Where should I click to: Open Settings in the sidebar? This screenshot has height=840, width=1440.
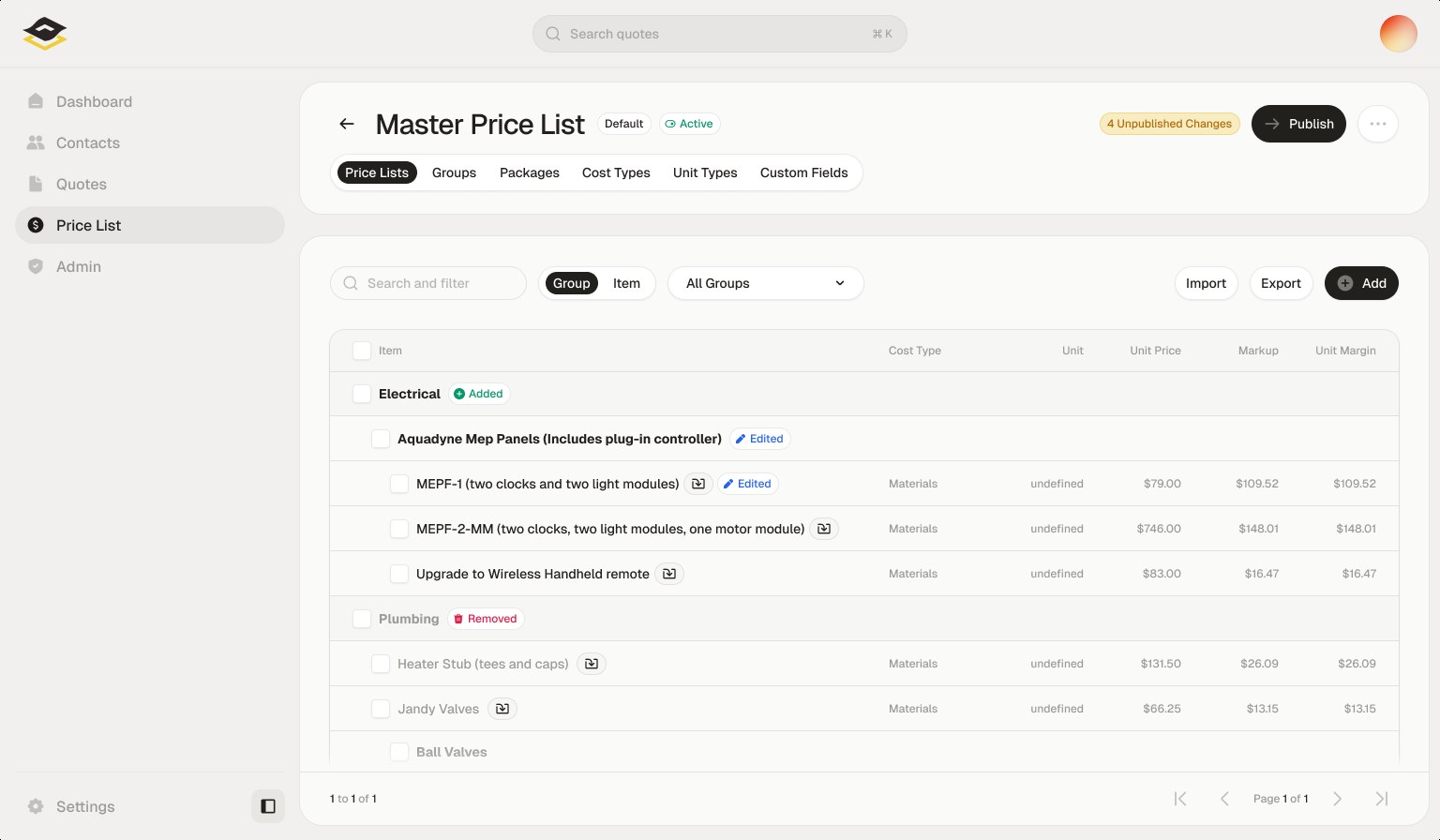[127, 806]
